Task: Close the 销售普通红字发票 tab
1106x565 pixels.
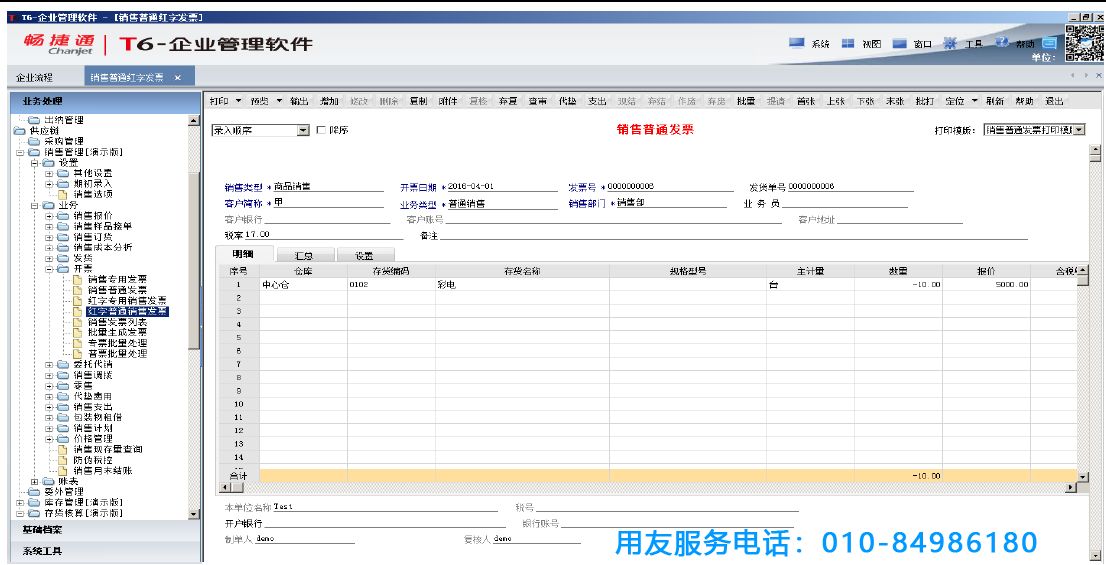Action: click(x=178, y=78)
